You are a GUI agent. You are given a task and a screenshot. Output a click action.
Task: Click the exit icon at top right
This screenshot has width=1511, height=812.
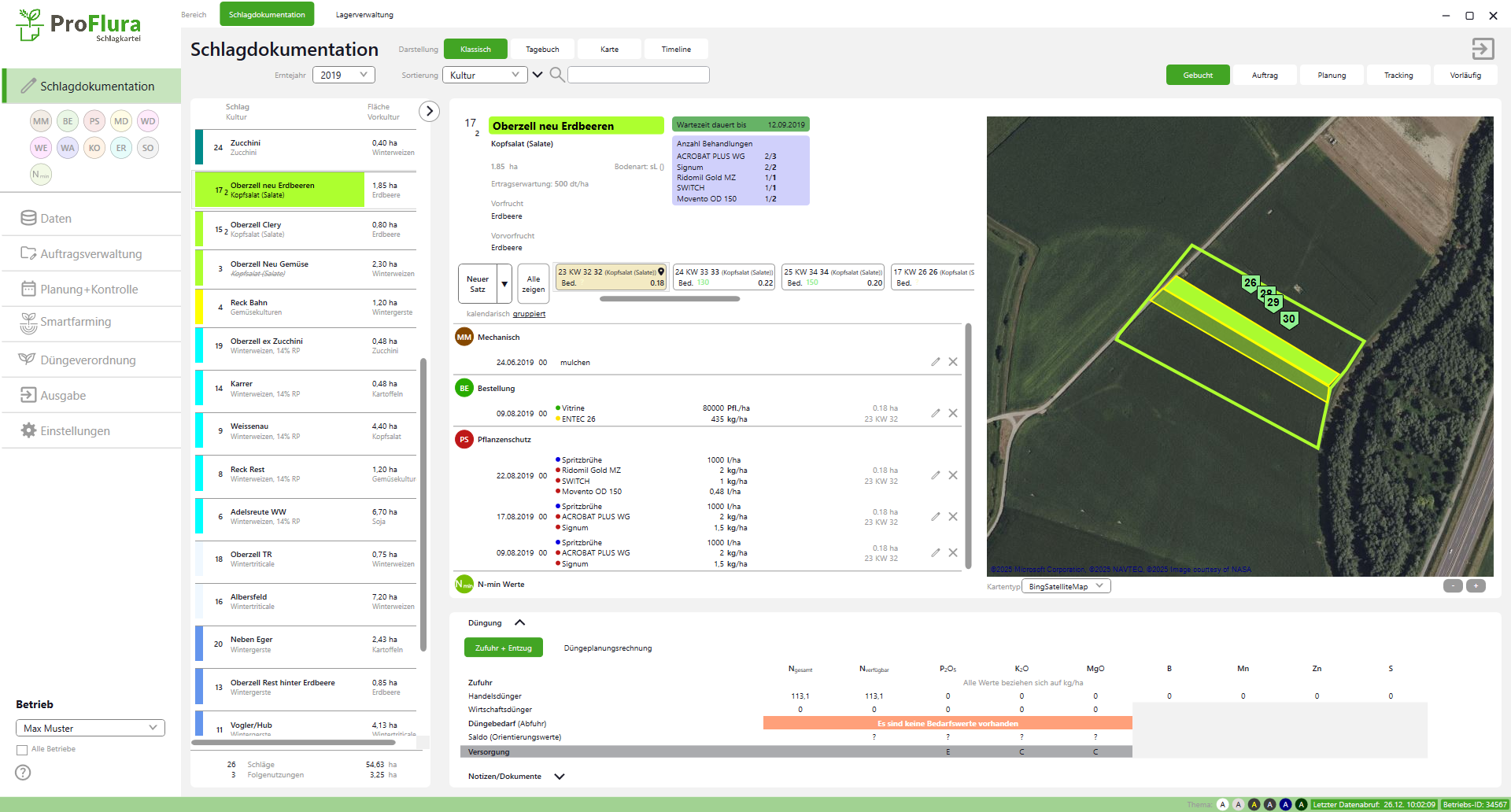(1483, 49)
